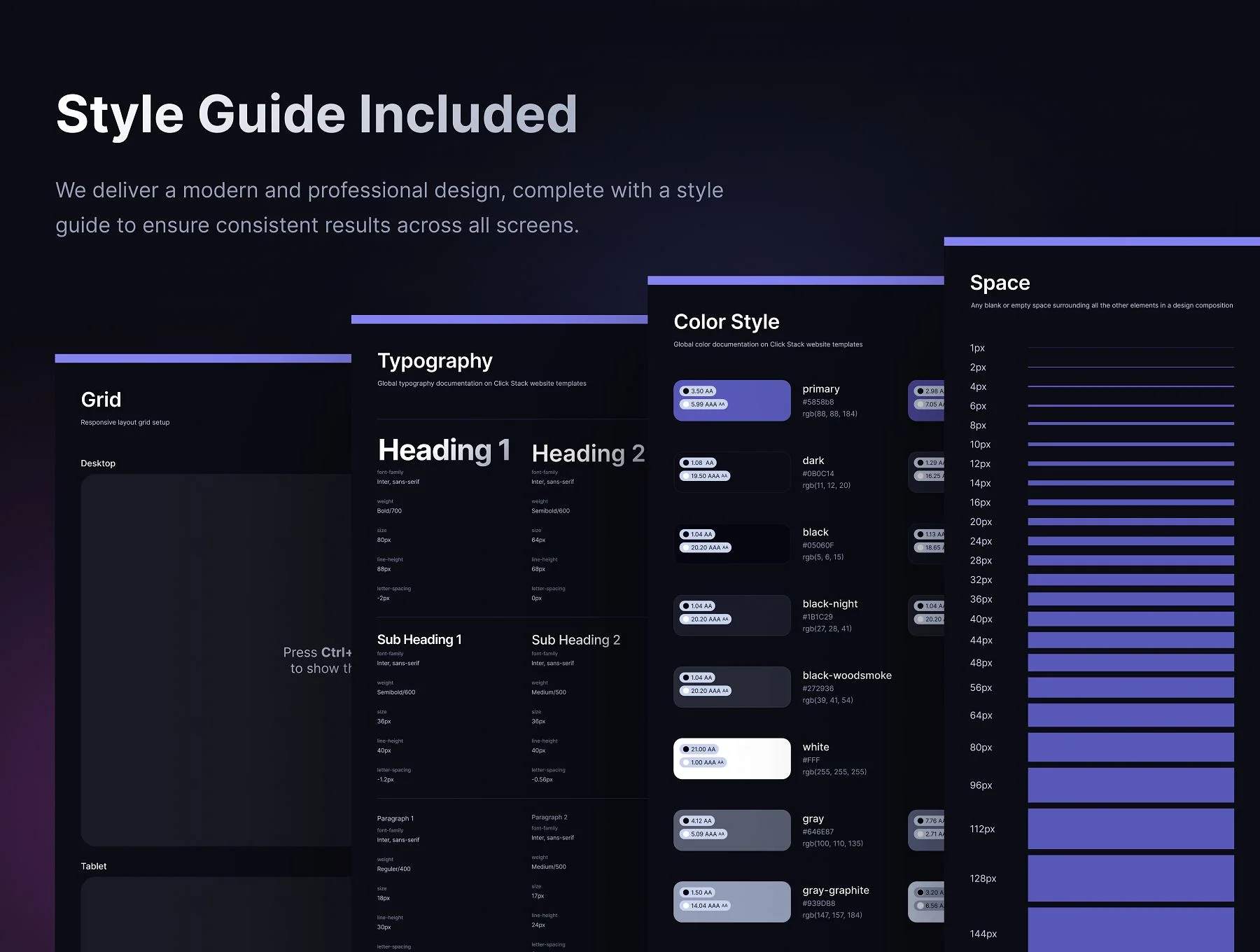Click "21.00 AA" badge on white swatch
Viewport: 1260px width, 952px height.
click(699, 749)
